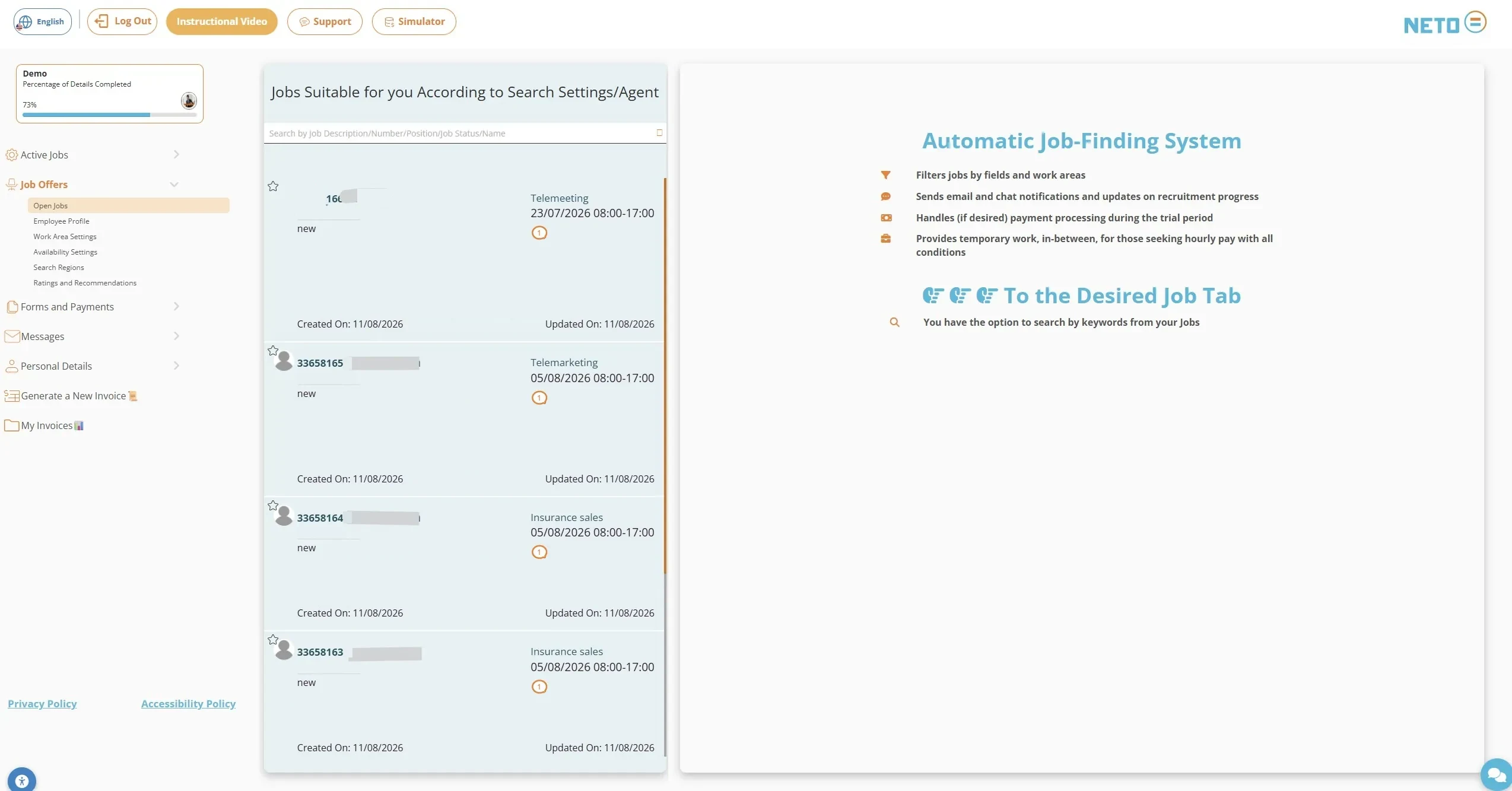The width and height of the screenshot is (1512, 791).
Task: Click the Log Out button
Action: pos(122,21)
